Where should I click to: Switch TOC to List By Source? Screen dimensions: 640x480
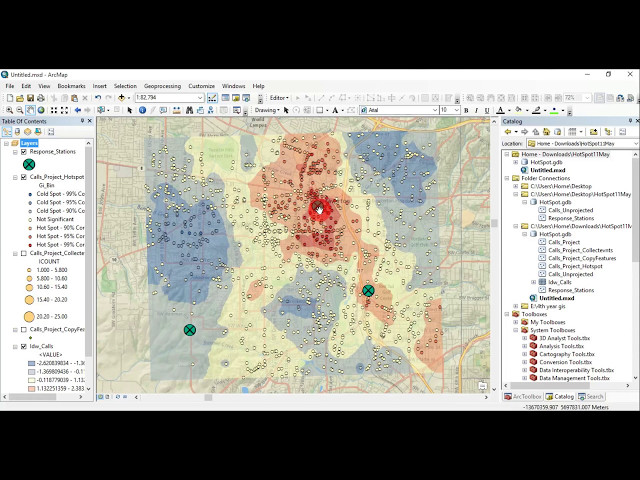tap(17, 132)
